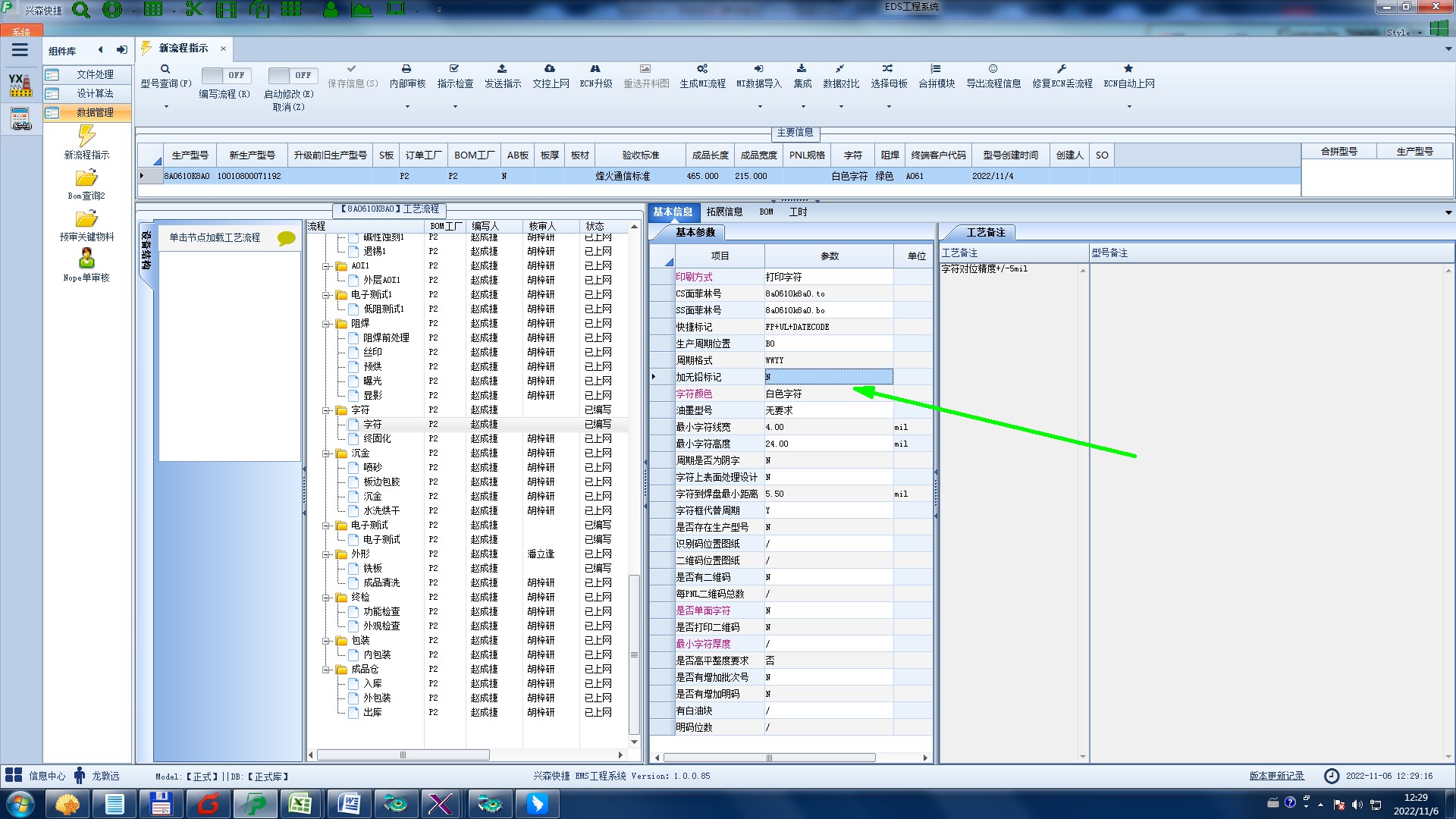Image resolution: width=1456 pixels, height=819 pixels.
Task: Click the 指示检查 toolbar icon
Action: coord(454,69)
